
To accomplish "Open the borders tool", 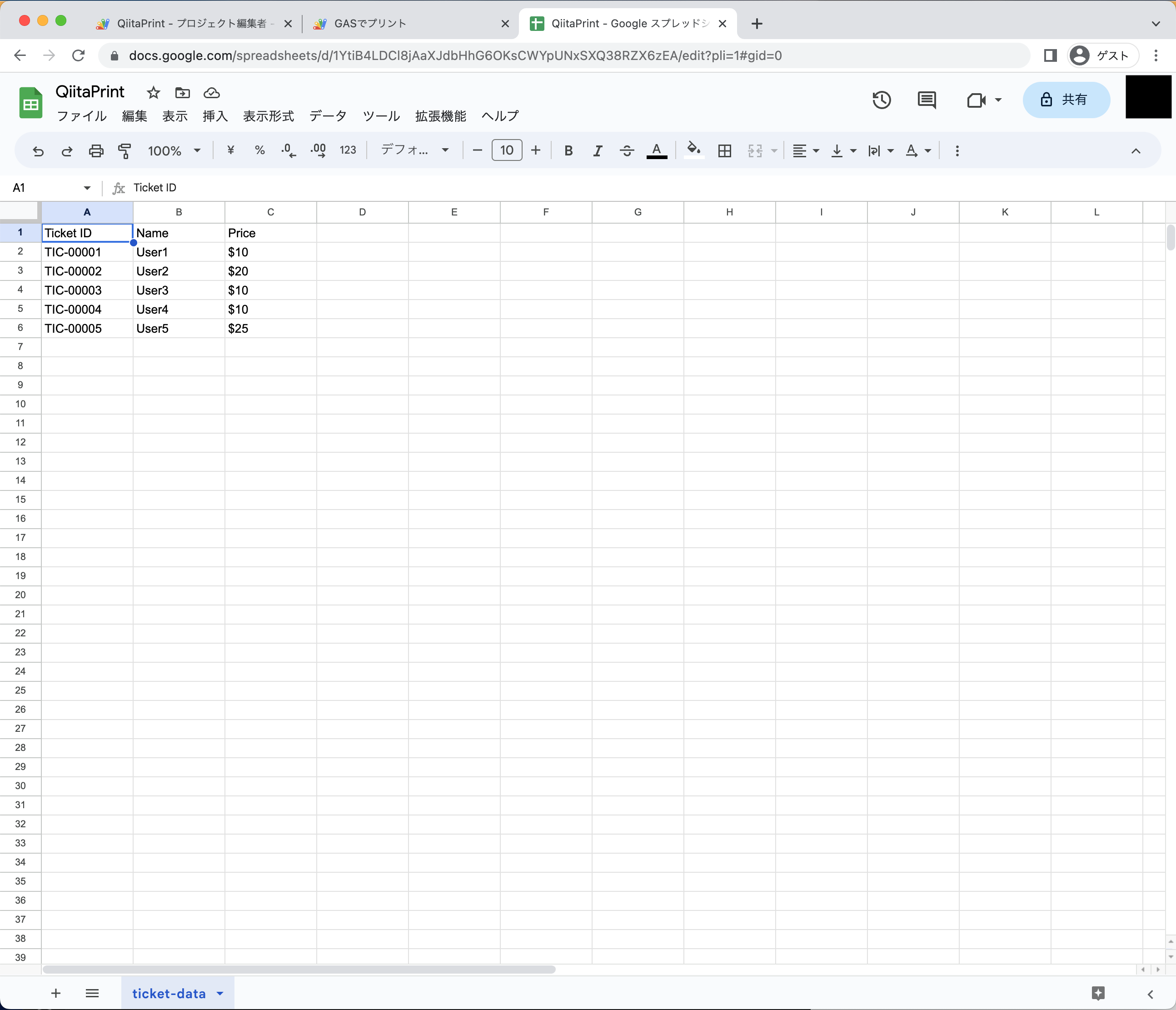I will coord(724,150).
